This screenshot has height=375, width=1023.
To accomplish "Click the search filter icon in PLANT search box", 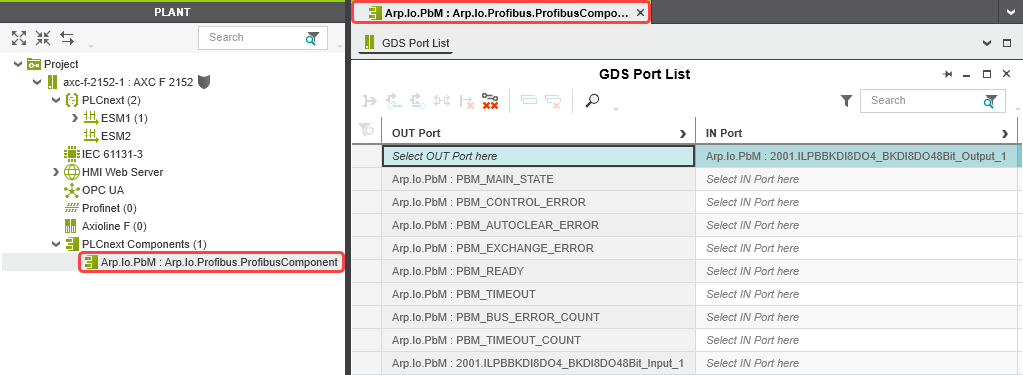I will [313, 38].
